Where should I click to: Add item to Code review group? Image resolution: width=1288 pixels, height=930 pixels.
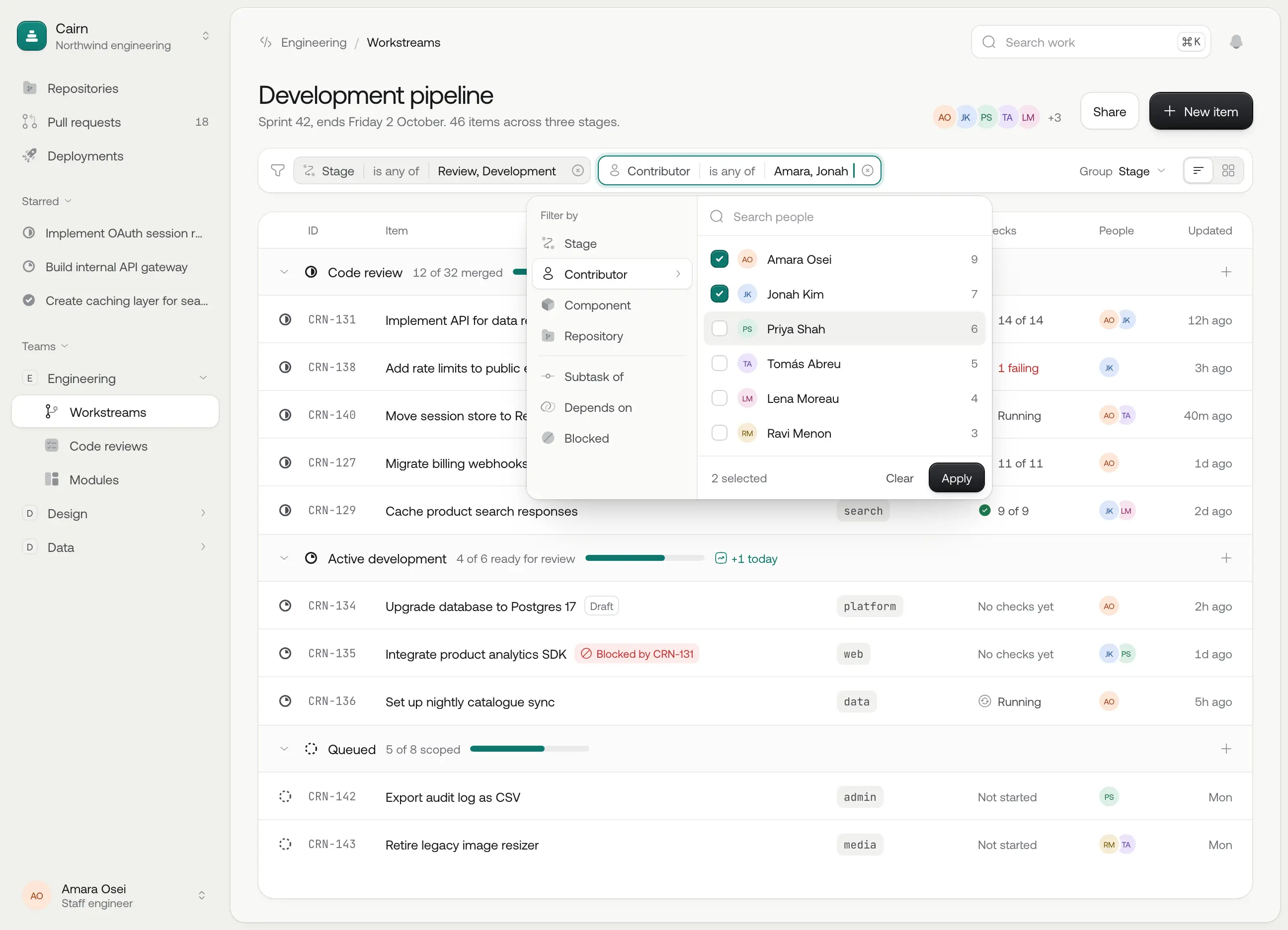point(1226,272)
